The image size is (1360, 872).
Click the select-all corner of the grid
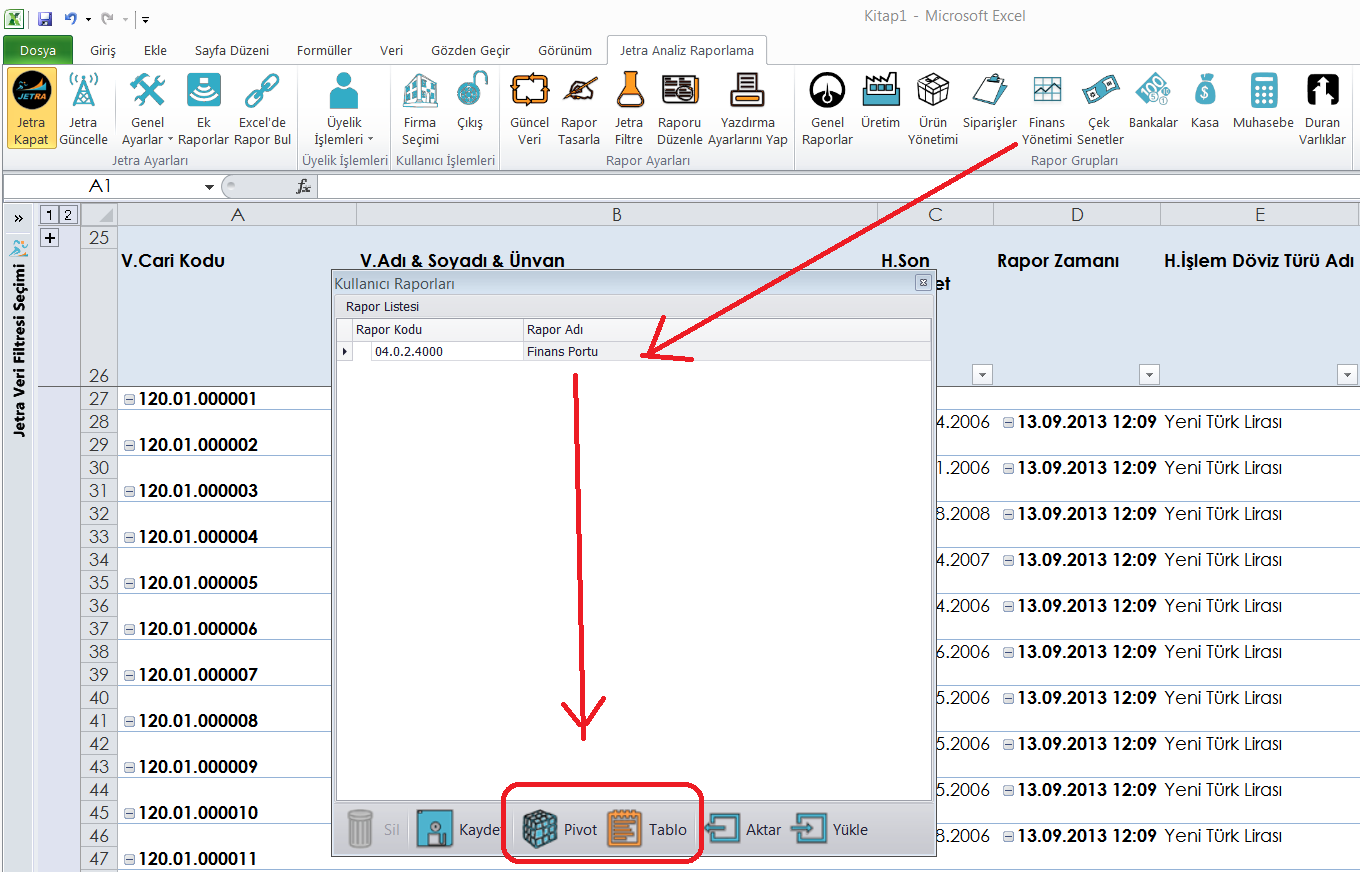pyautogui.click(x=99, y=214)
